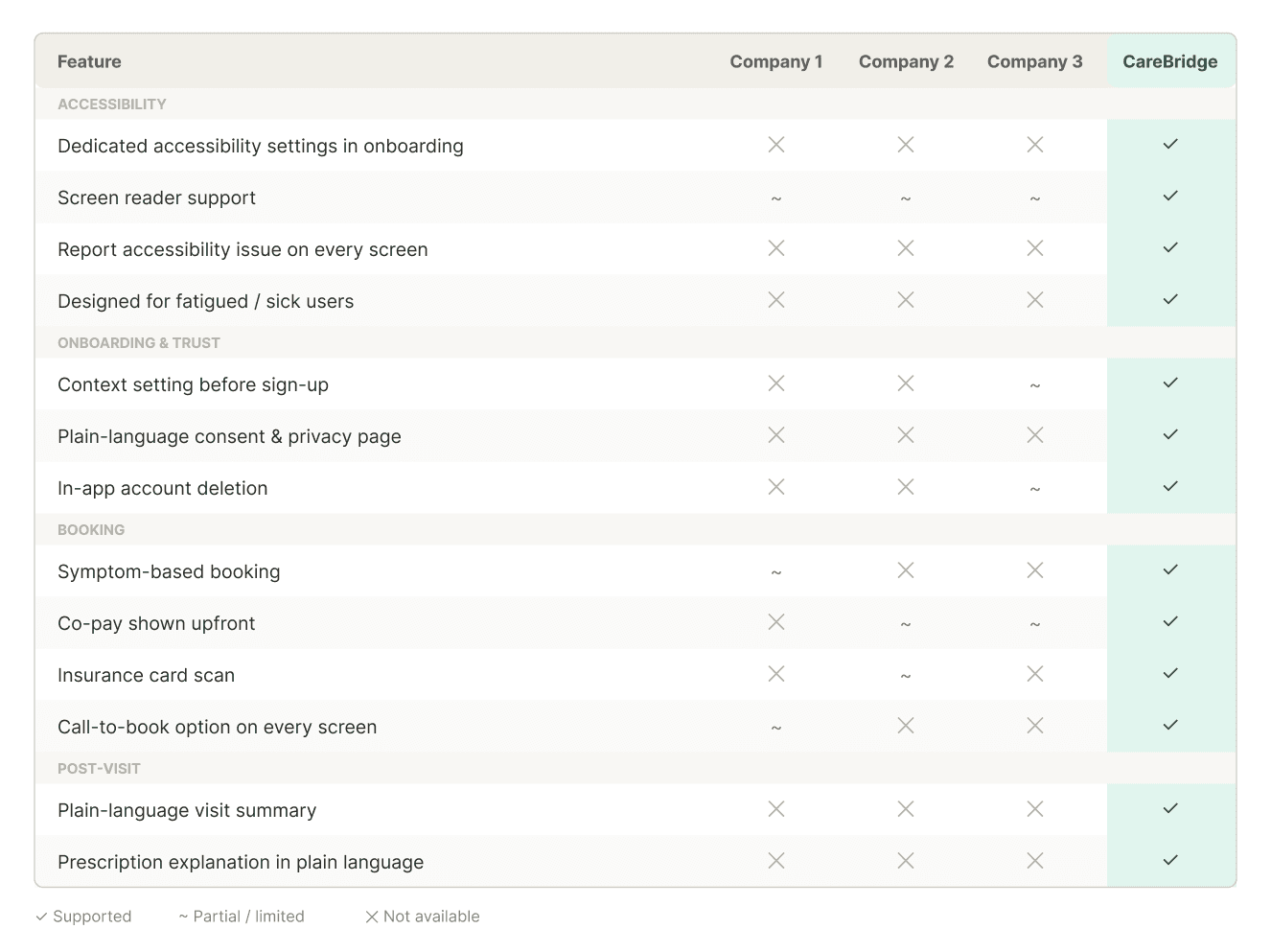Collapse the ONBOARDING & TRUST section

[x=139, y=342]
